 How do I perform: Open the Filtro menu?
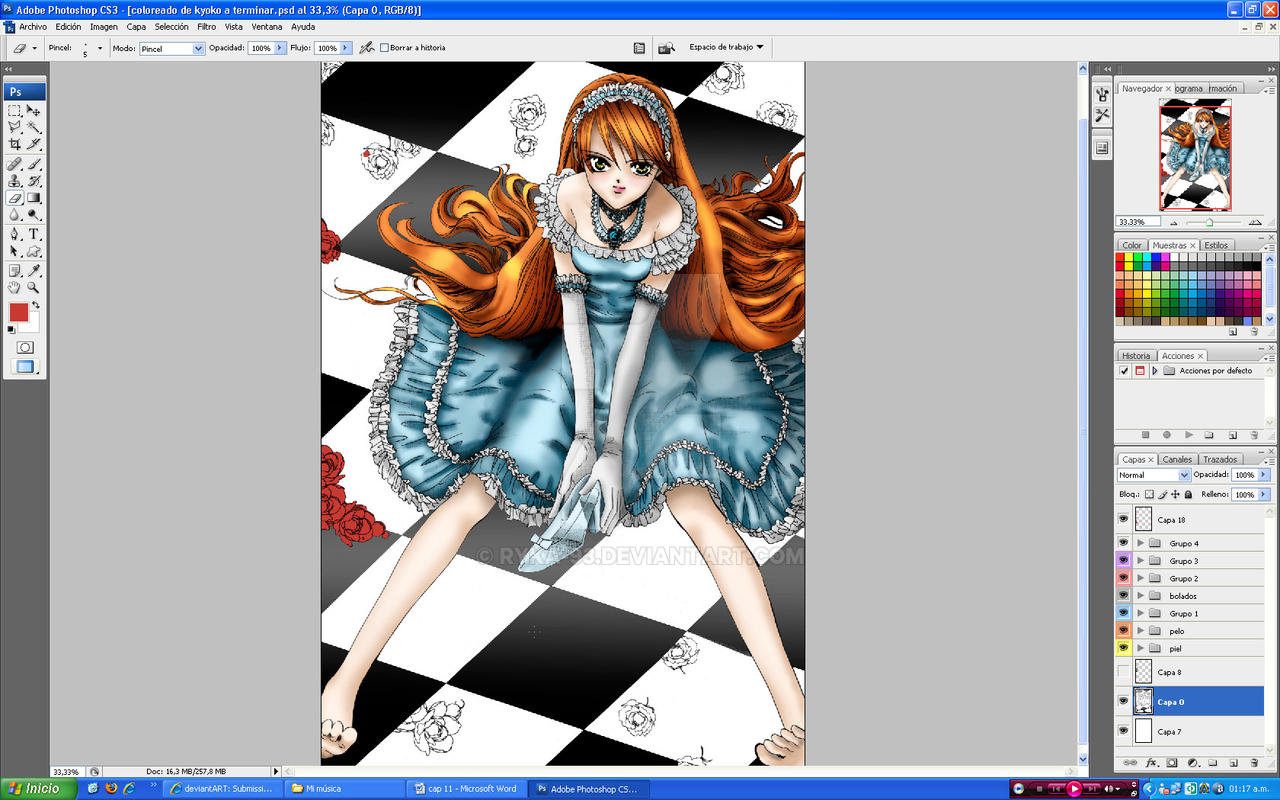(x=206, y=27)
